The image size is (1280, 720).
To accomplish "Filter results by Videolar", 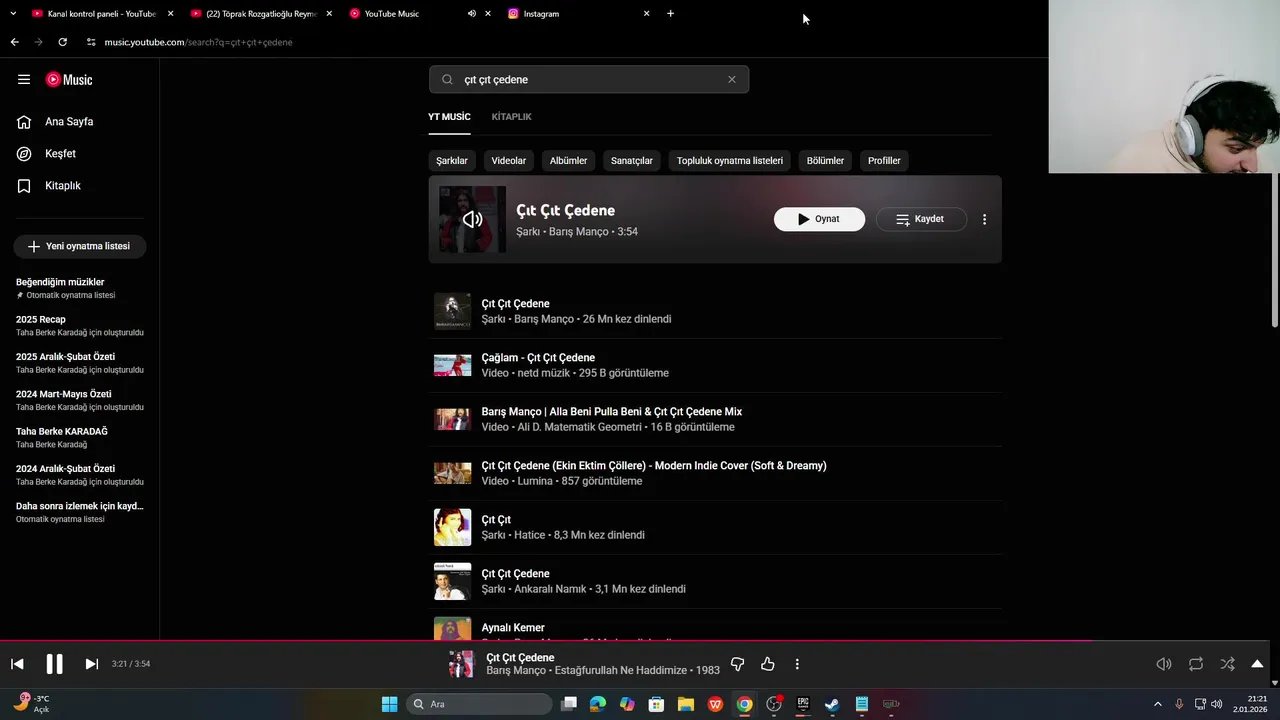I will point(509,161).
